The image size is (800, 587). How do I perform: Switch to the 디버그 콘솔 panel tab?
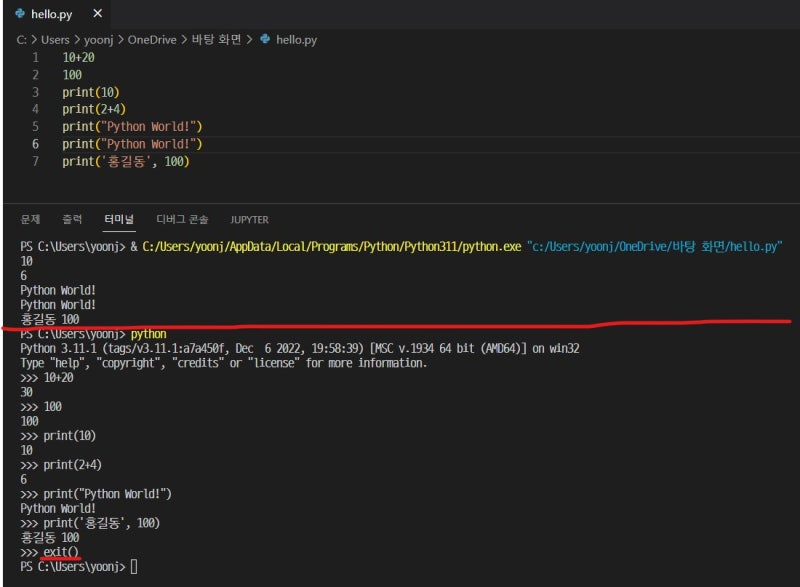tap(182, 219)
